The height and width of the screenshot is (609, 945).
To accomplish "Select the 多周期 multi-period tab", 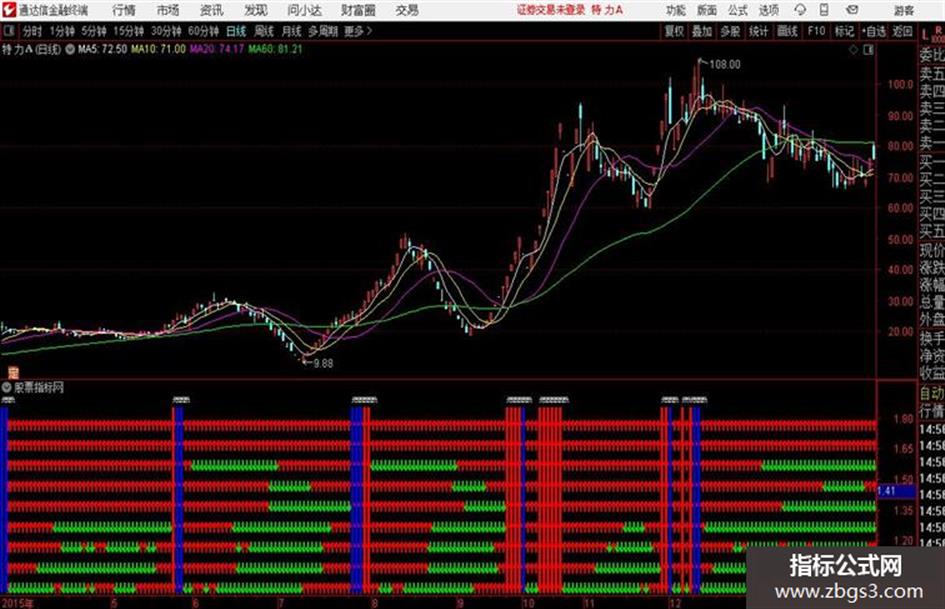I will coord(323,31).
